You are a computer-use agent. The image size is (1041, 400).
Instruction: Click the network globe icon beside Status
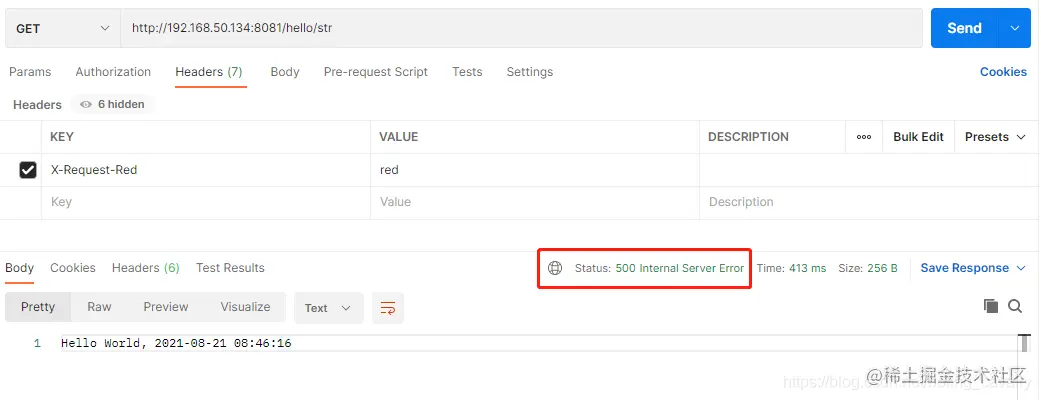click(x=555, y=268)
